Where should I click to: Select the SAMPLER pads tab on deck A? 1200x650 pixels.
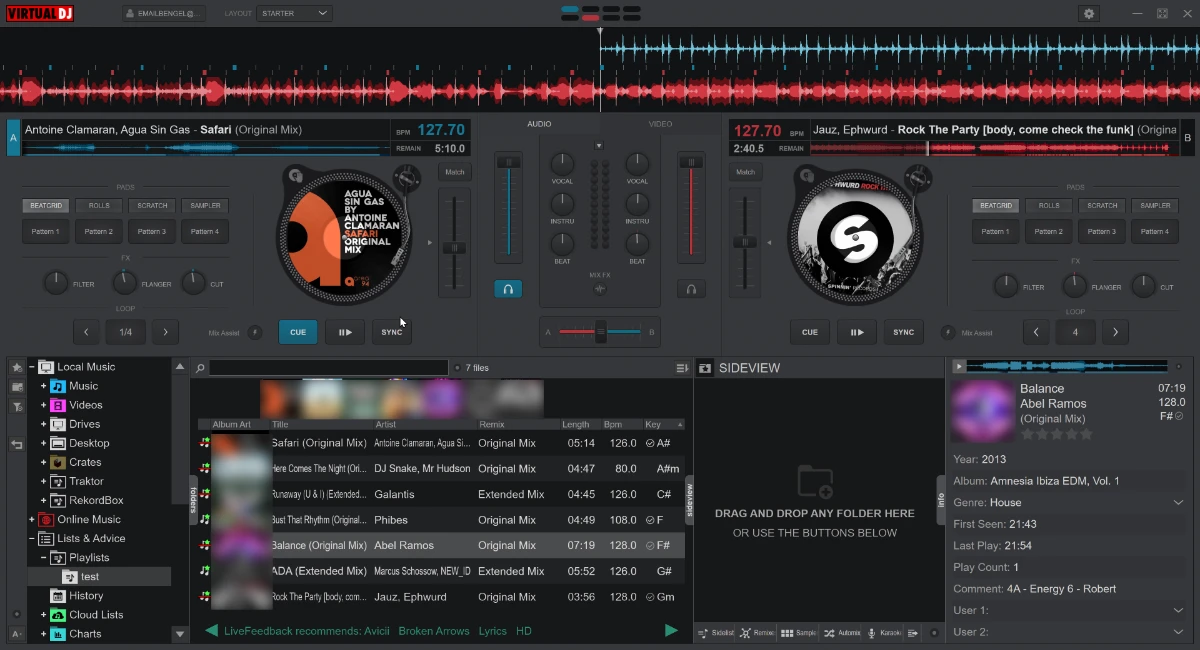coord(204,206)
